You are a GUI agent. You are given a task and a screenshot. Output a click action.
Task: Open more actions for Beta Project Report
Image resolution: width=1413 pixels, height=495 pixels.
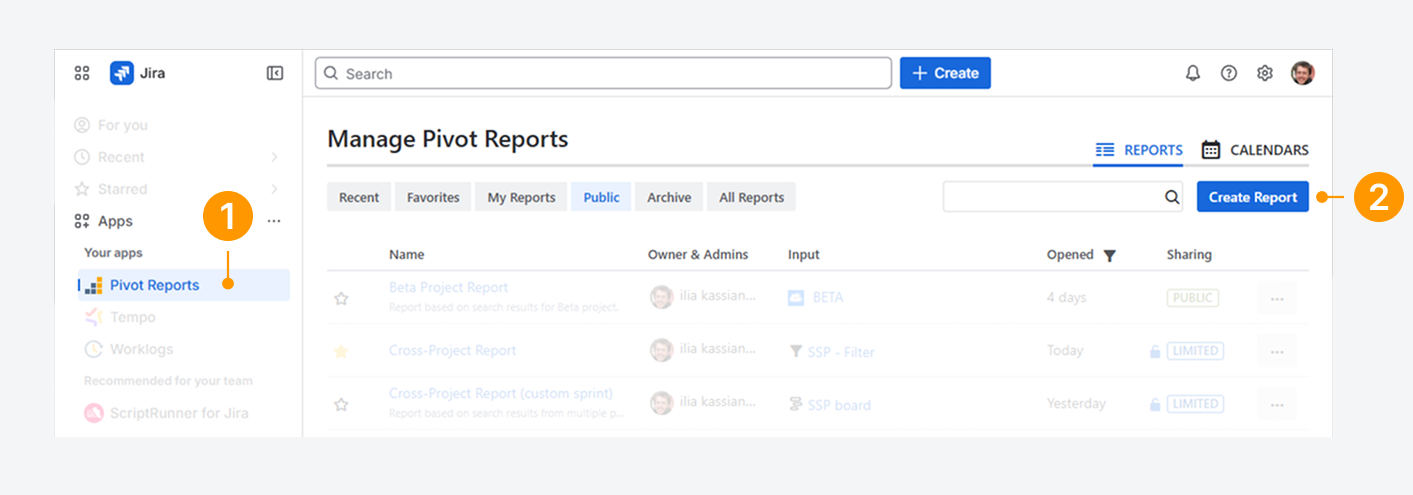click(1277, 298)
